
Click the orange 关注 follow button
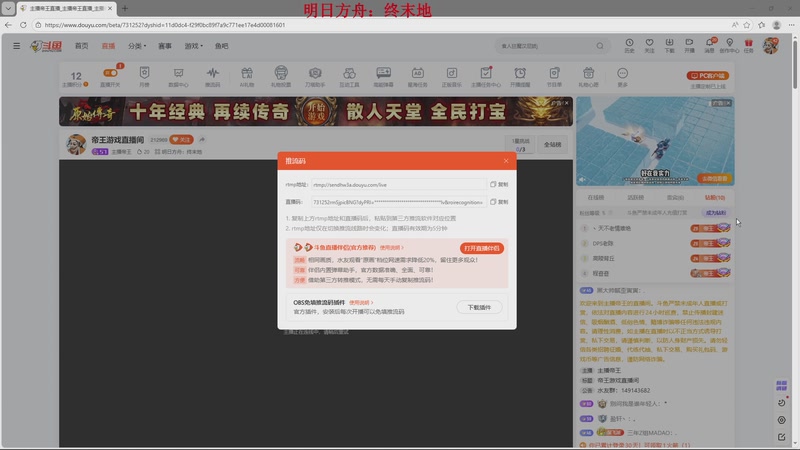pos(181,139)
